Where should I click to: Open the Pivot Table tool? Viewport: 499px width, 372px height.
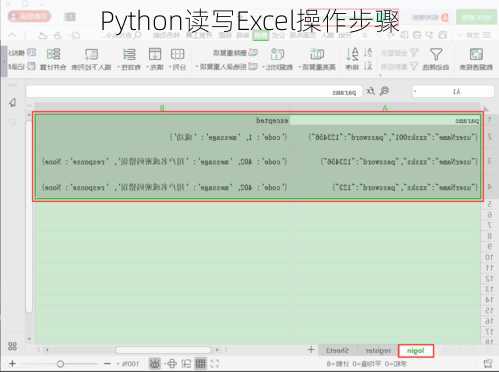pyautogui.click(x=476, y=59)
